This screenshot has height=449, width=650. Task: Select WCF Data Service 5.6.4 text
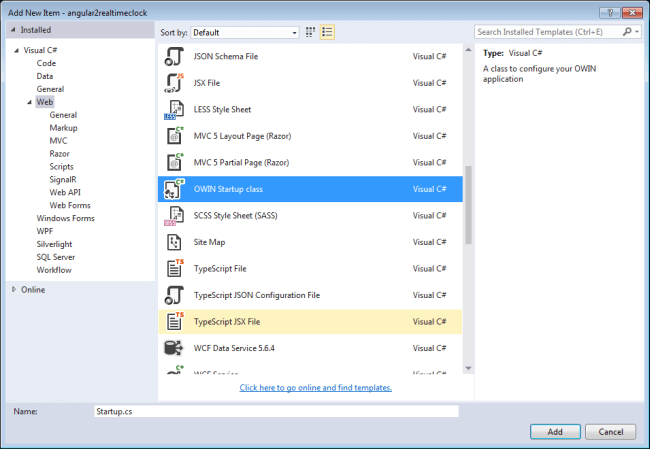234,348
